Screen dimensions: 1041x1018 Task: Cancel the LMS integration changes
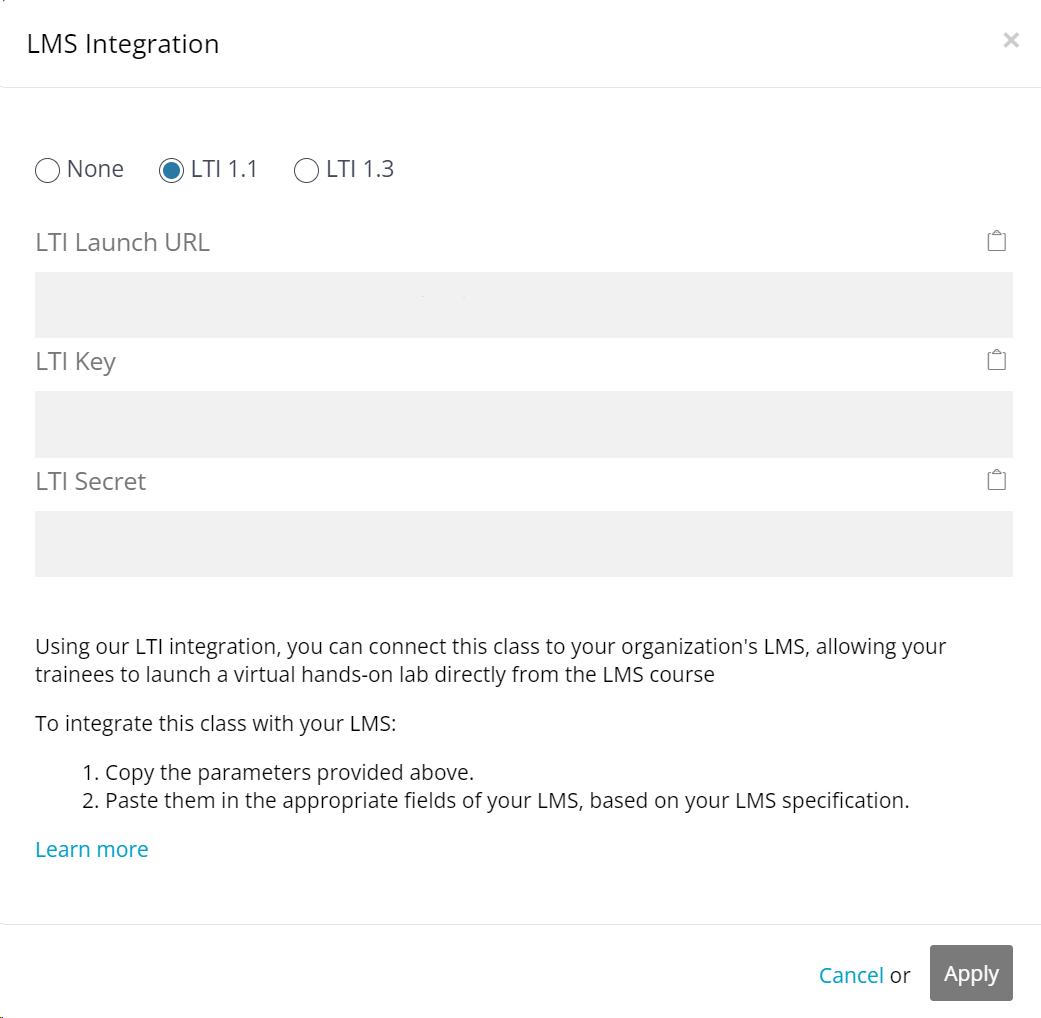[850, 975]
